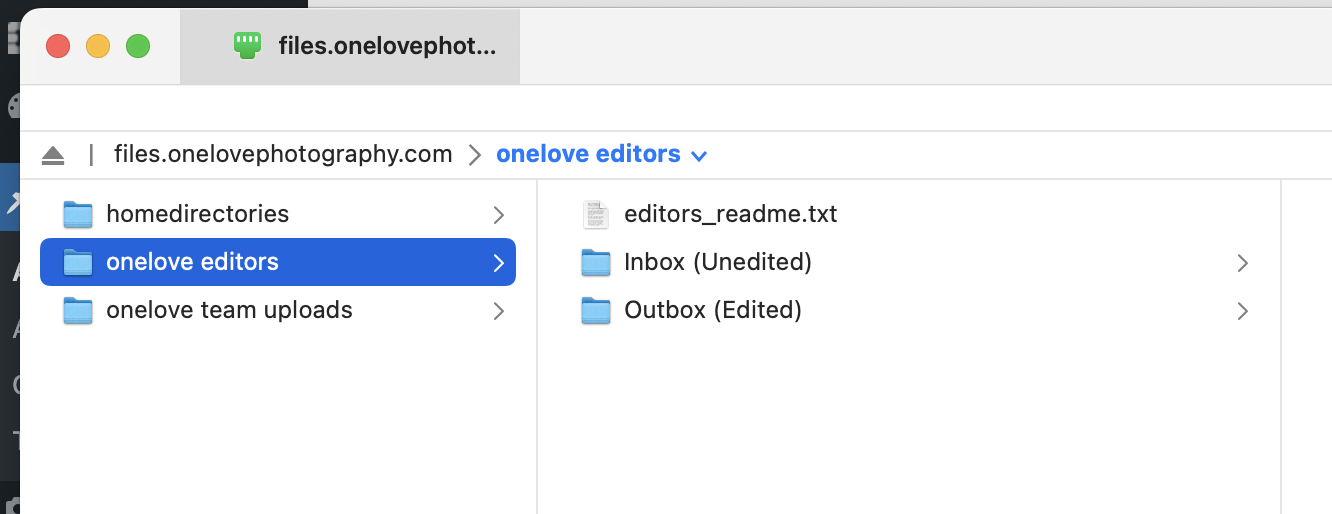The width and height of the screenshot is (1332, 514).
Task: Click the green server icon in the tab
Action: pos(247,45)
